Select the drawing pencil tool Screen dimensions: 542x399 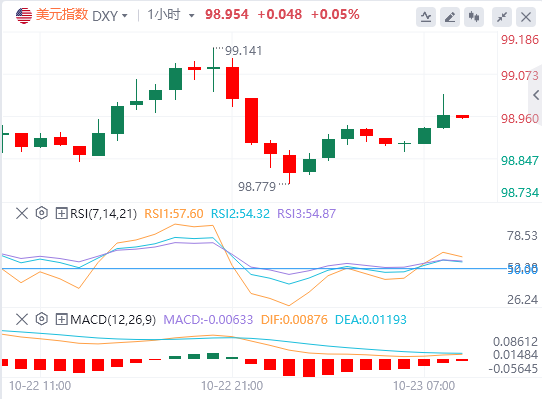pyautogui.click(x=450, y=17)
